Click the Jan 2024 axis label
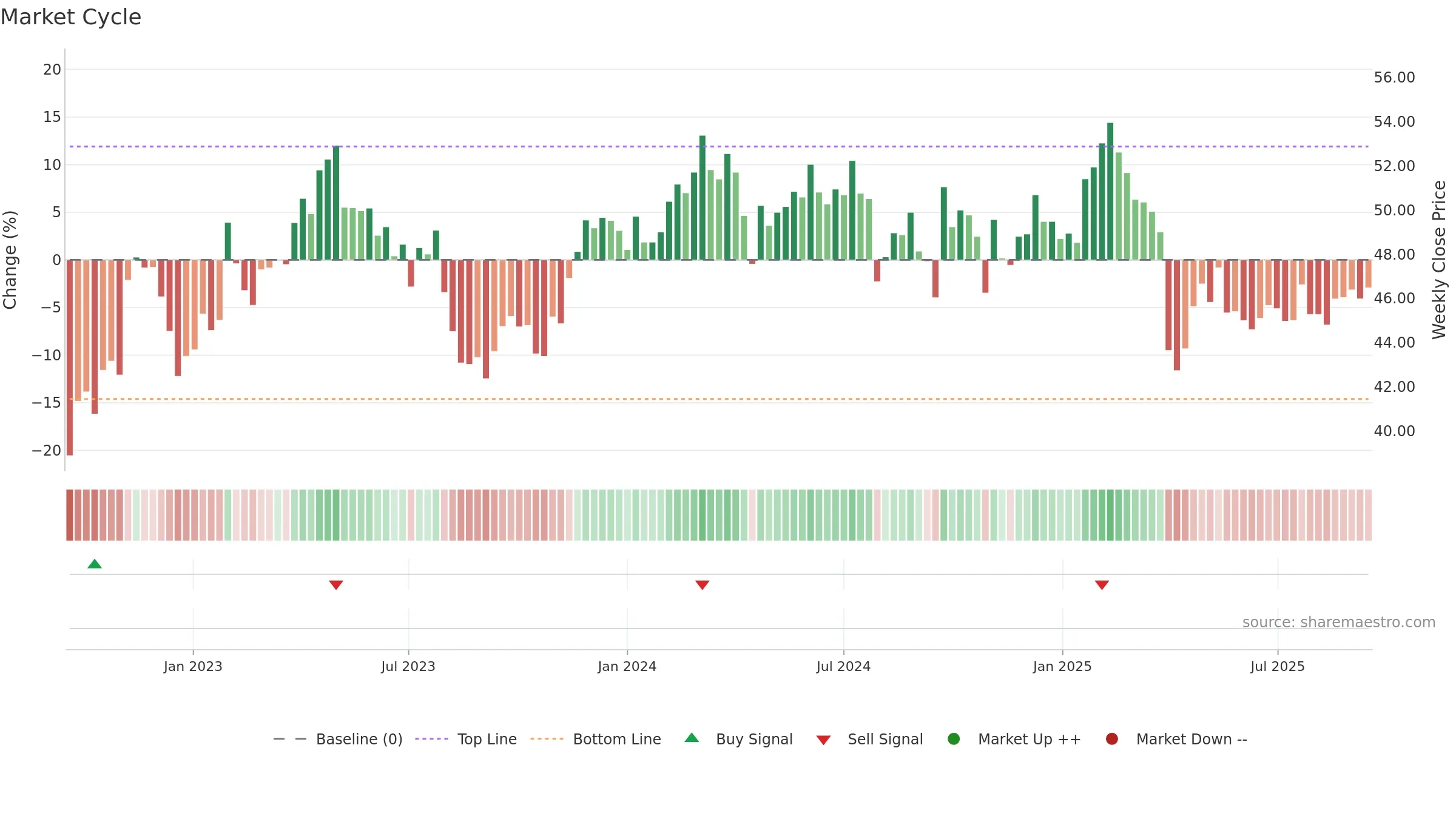The image size is (1456, 819). [627, 666]
